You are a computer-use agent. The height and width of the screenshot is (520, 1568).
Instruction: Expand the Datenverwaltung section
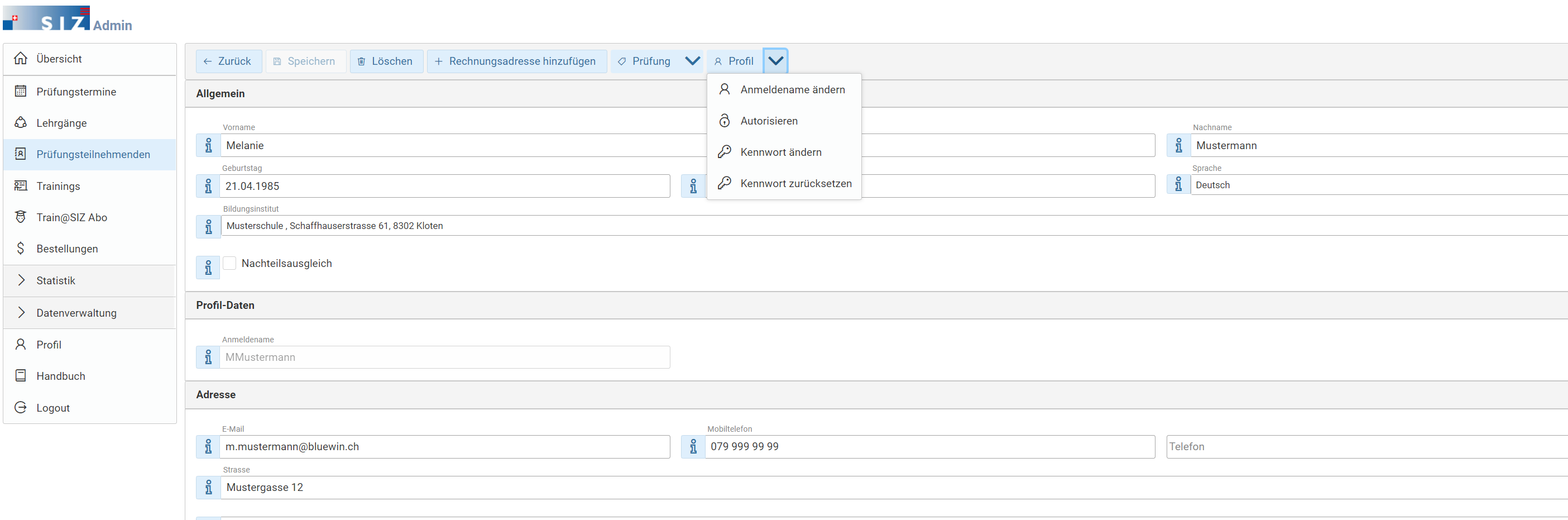tap(89, 312)
